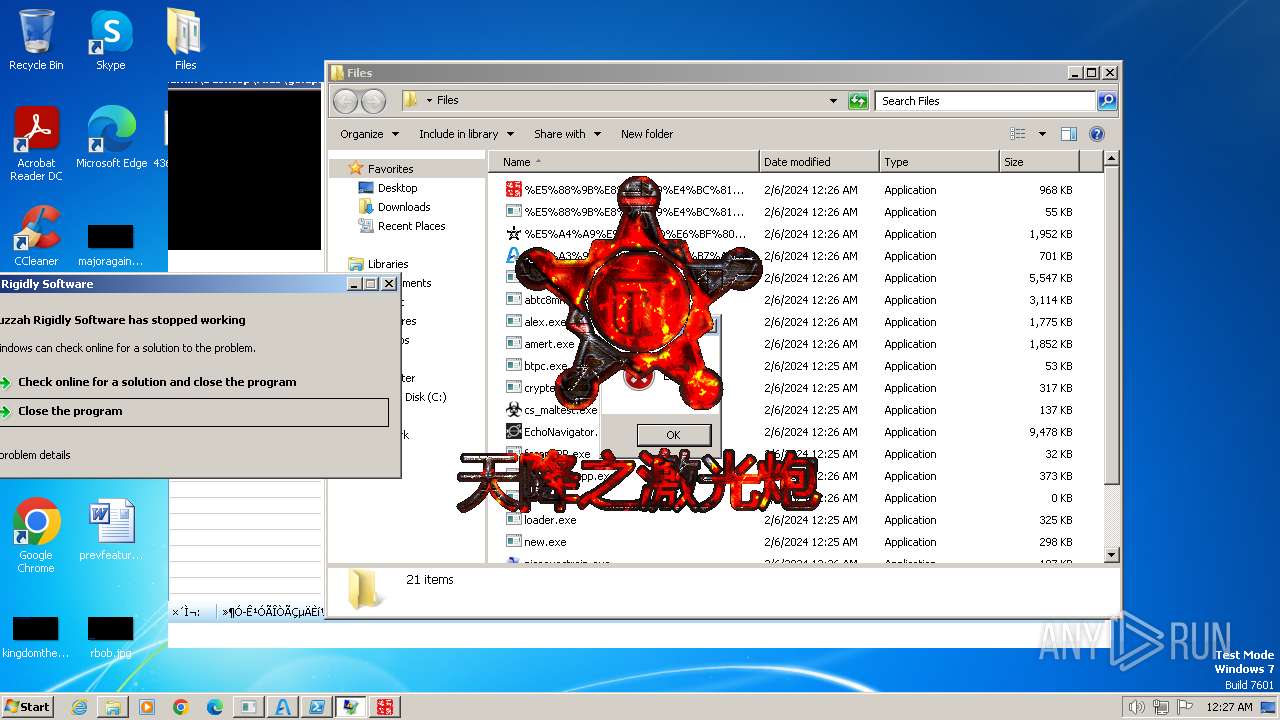Go to Desktop in navigation pane
Screen dimensions: 1280x720
(x=397, y=188)
